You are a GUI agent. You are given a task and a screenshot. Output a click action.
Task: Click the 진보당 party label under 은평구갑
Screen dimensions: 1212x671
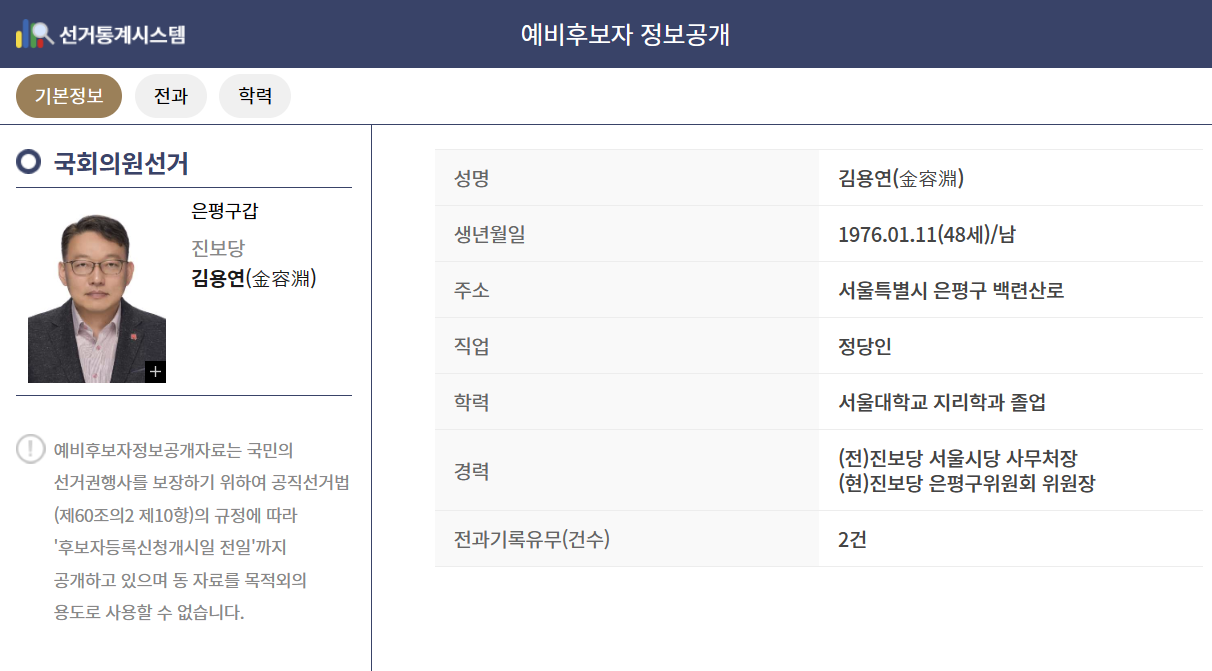click(x=218, y=248)
